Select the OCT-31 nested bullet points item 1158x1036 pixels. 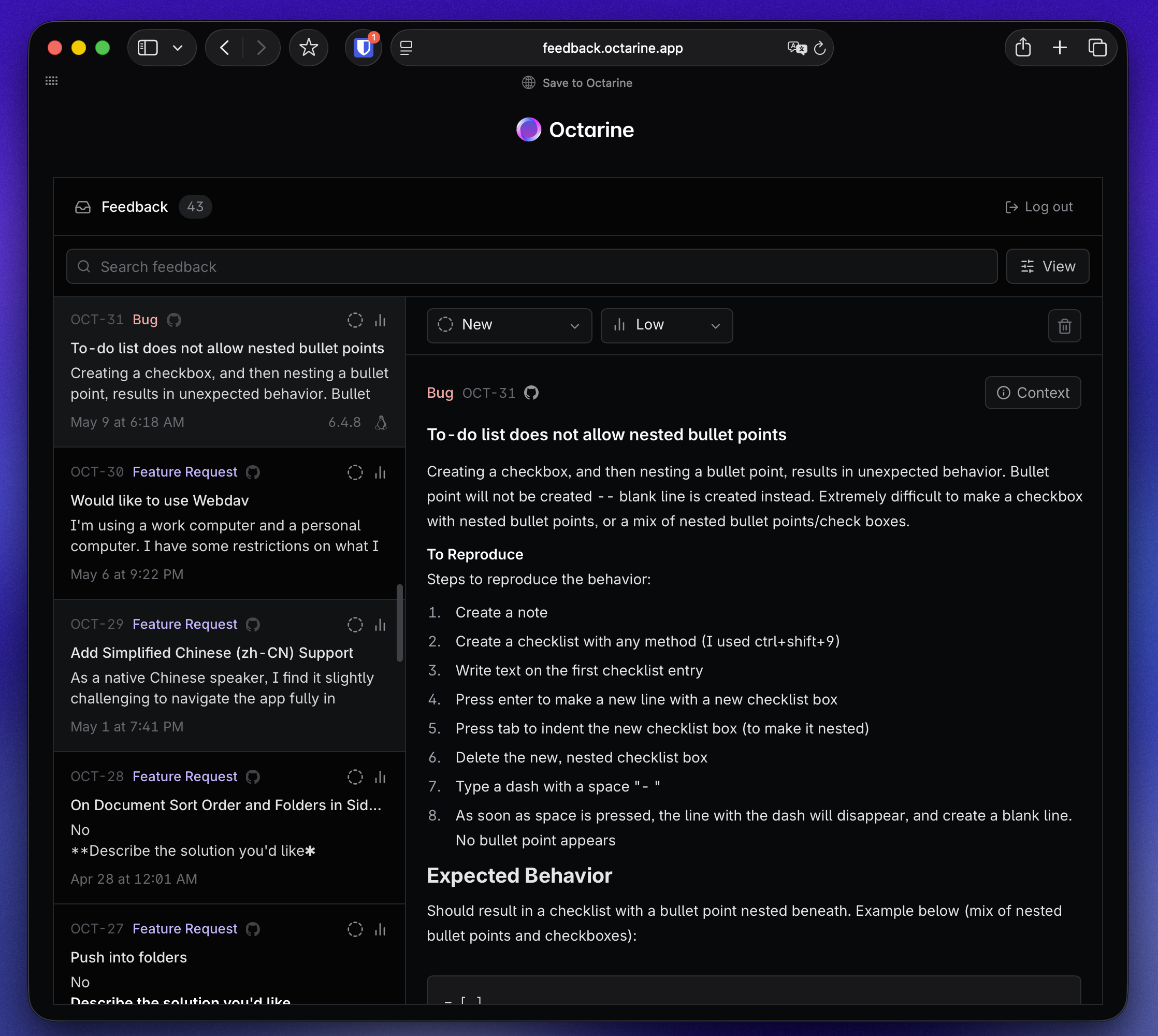pyautogui.click(x=229, y=372)
